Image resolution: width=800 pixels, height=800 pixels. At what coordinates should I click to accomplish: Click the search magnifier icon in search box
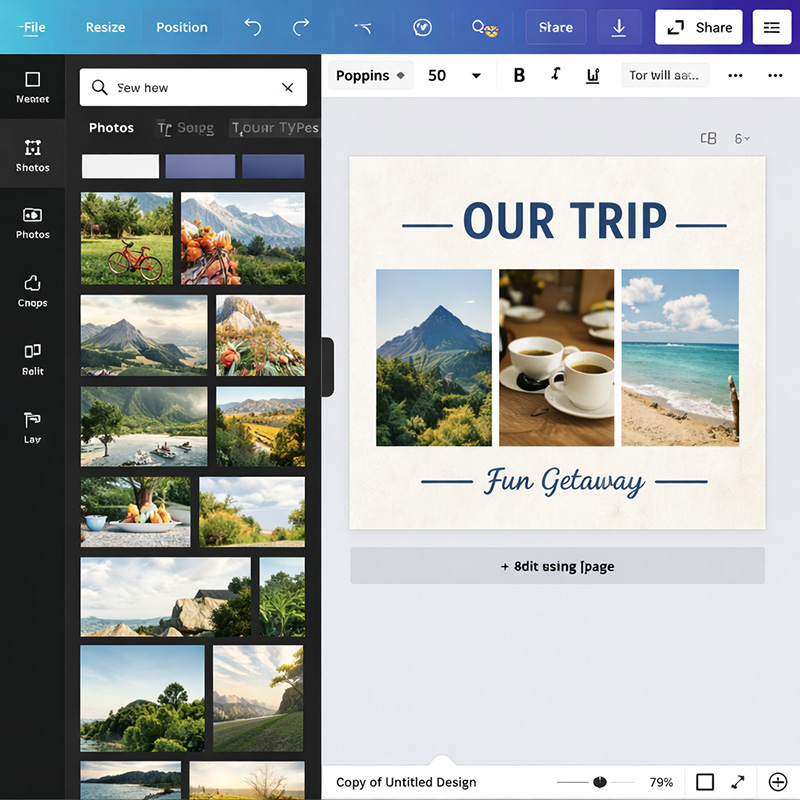coord(99,87)
